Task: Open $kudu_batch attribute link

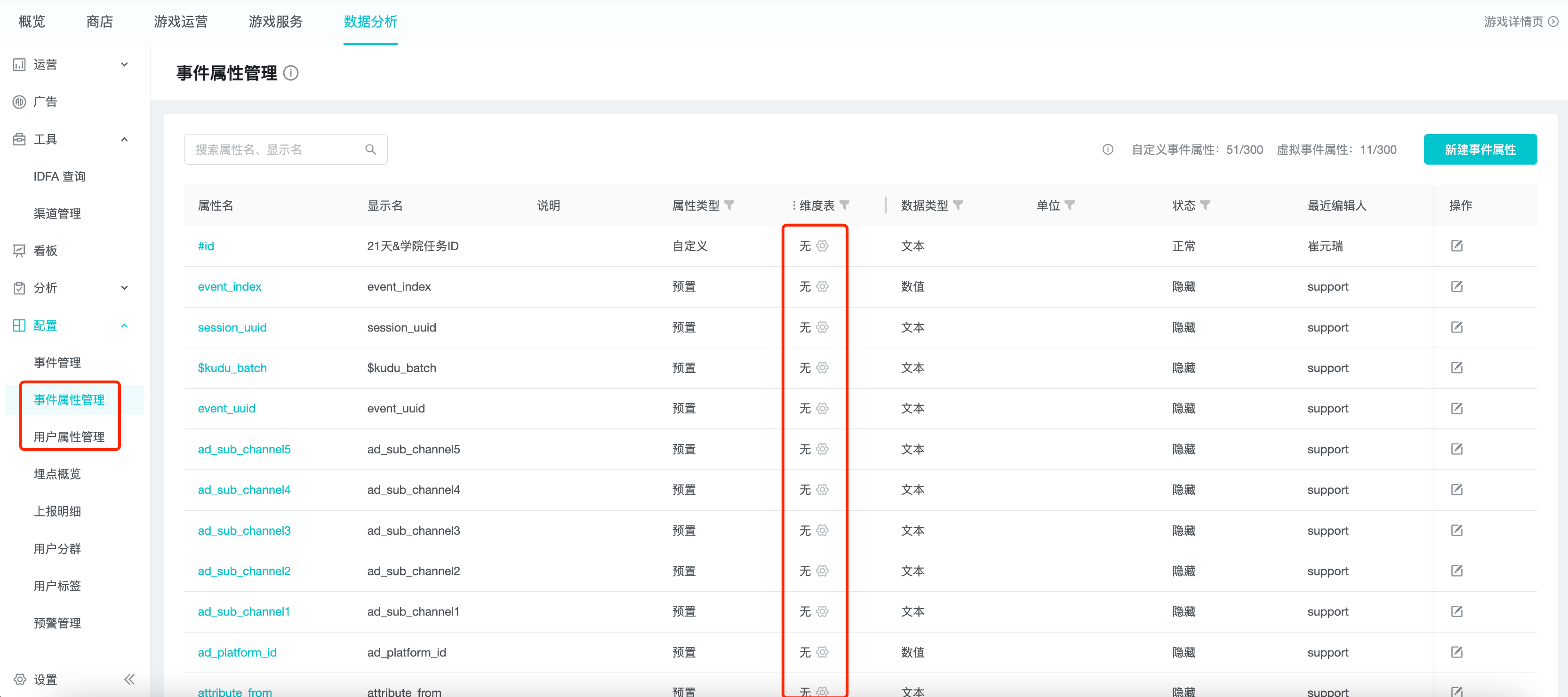Action: pos(232,368)
